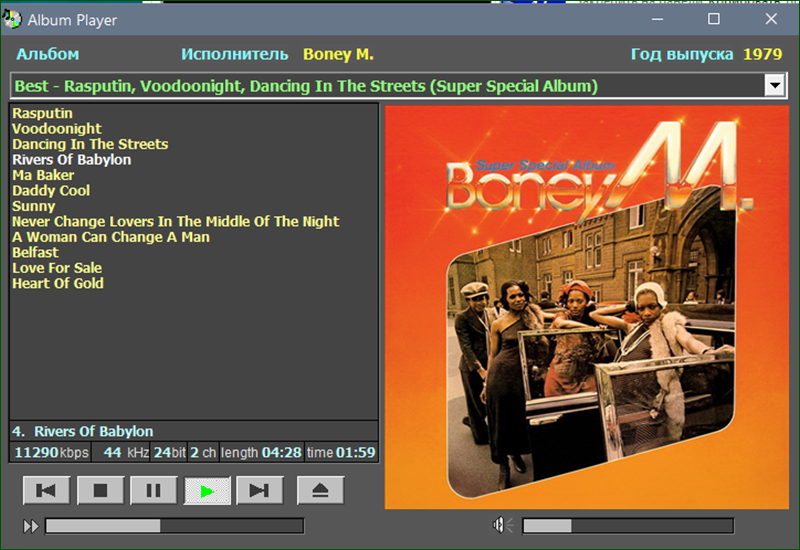Skip to the previous track
The height and width of the screenshot is (550, 800).
coord(46,490)
